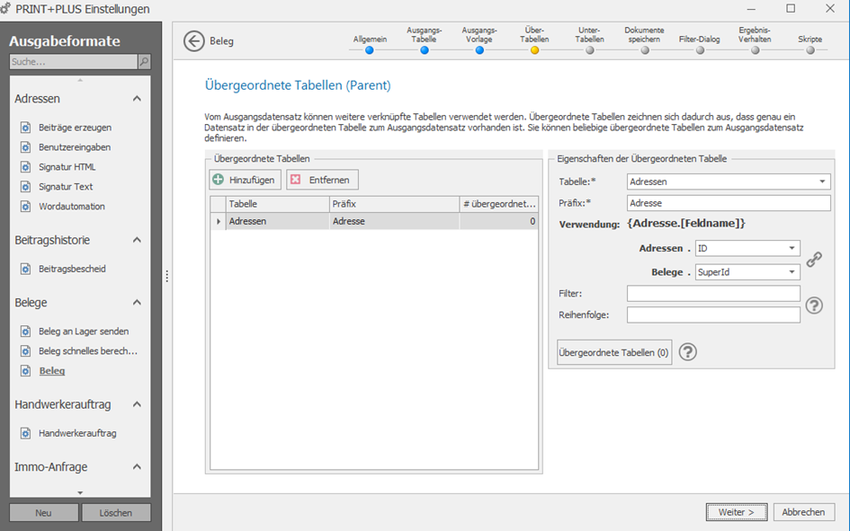Open the Tabelle dropdown showing Adressen

tap(822, 182)
